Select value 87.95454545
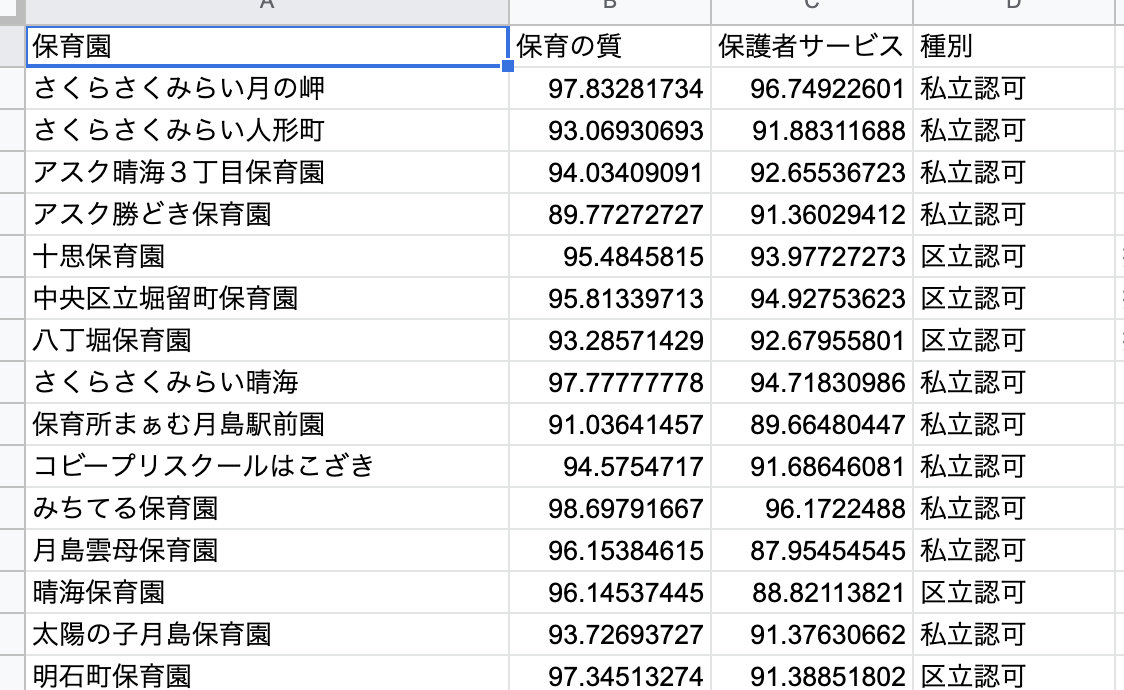The height and width of the screenshot is (690, 1124). pos(811,550)
